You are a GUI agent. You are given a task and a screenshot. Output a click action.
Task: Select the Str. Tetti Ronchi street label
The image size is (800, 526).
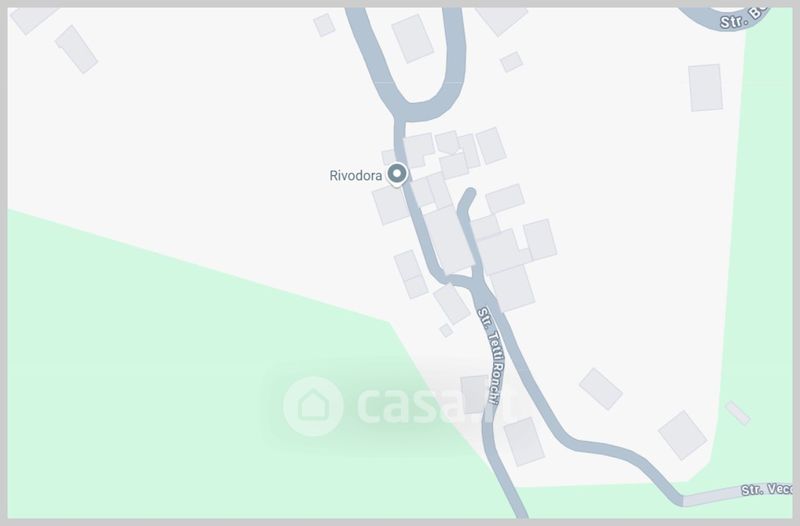click(491, 356)
